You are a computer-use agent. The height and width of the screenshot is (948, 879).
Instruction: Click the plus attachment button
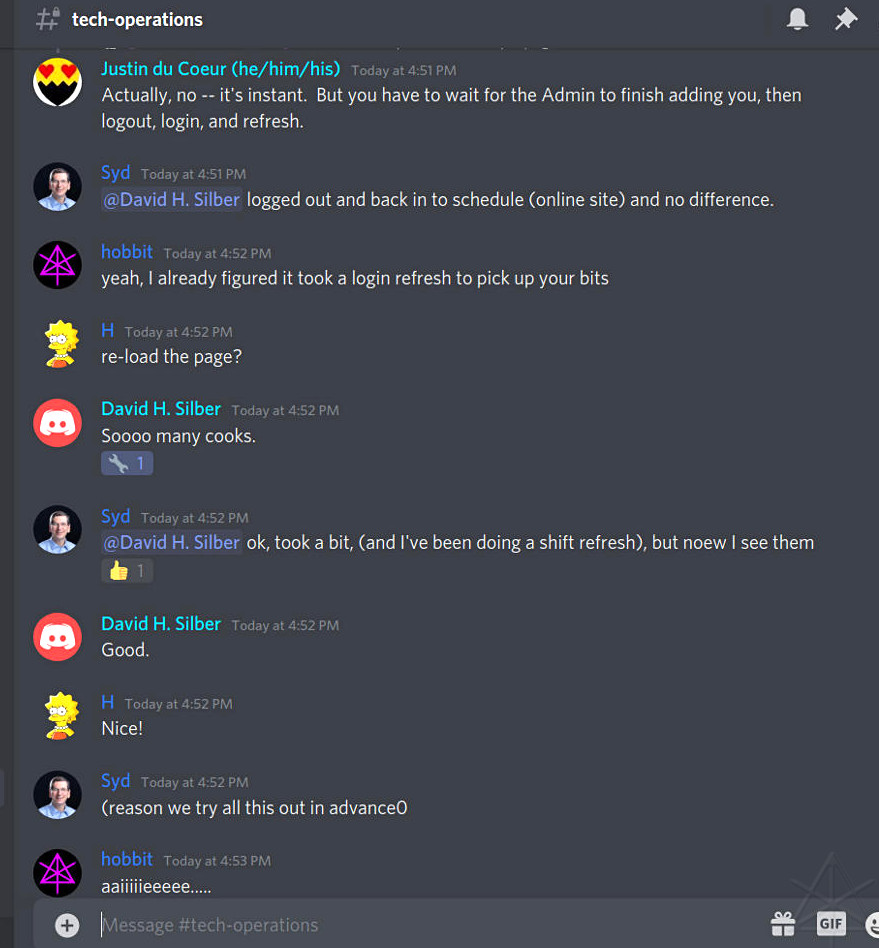67,925
